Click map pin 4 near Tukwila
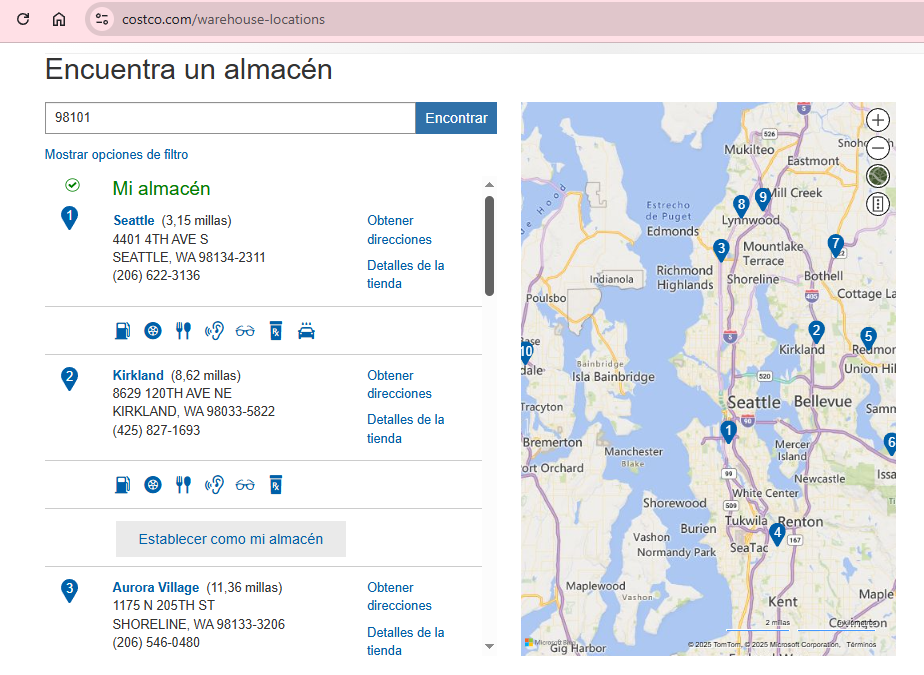 point(777,534)
